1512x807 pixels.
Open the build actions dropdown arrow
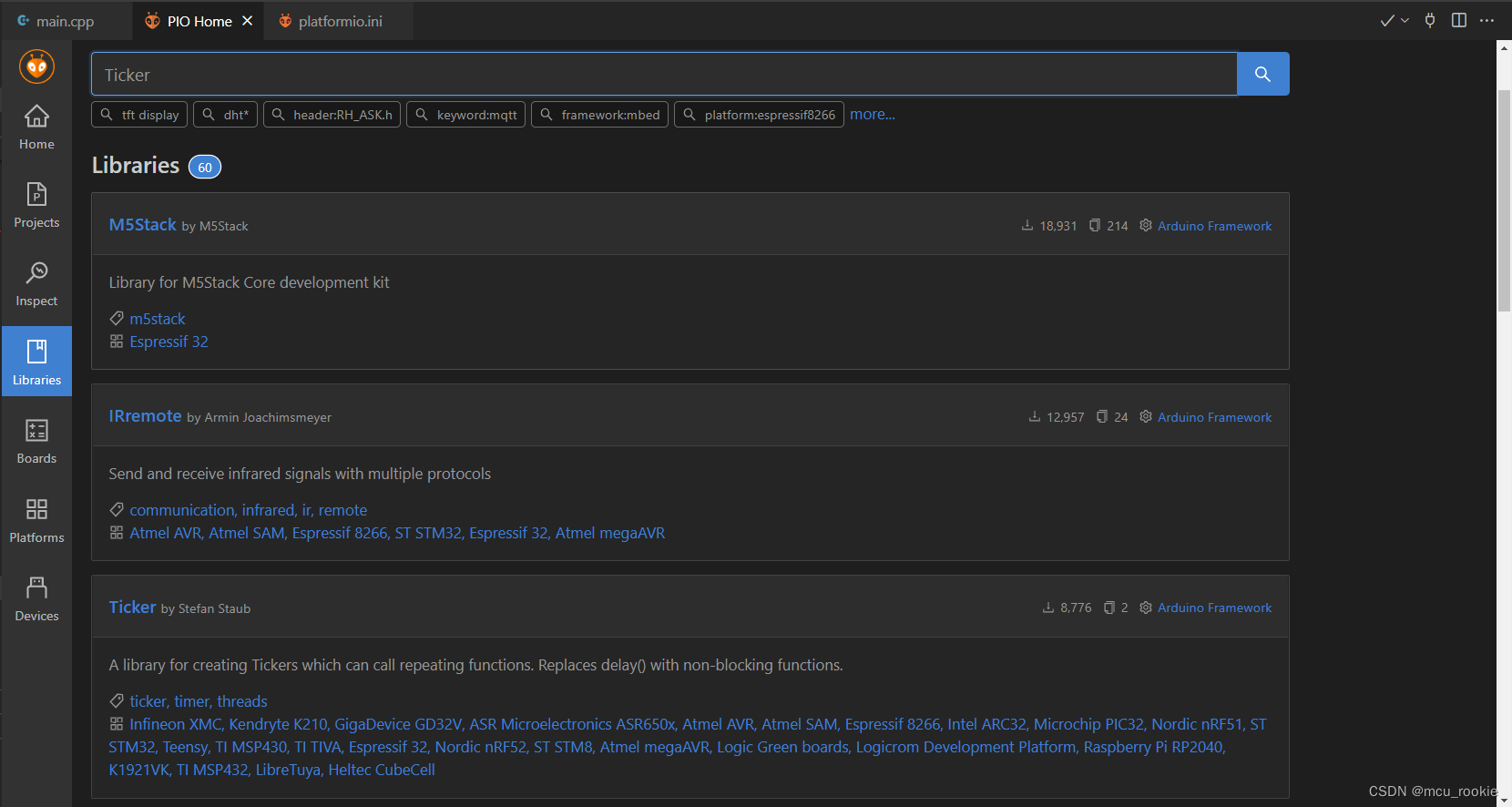click(x=1405, y=20)
